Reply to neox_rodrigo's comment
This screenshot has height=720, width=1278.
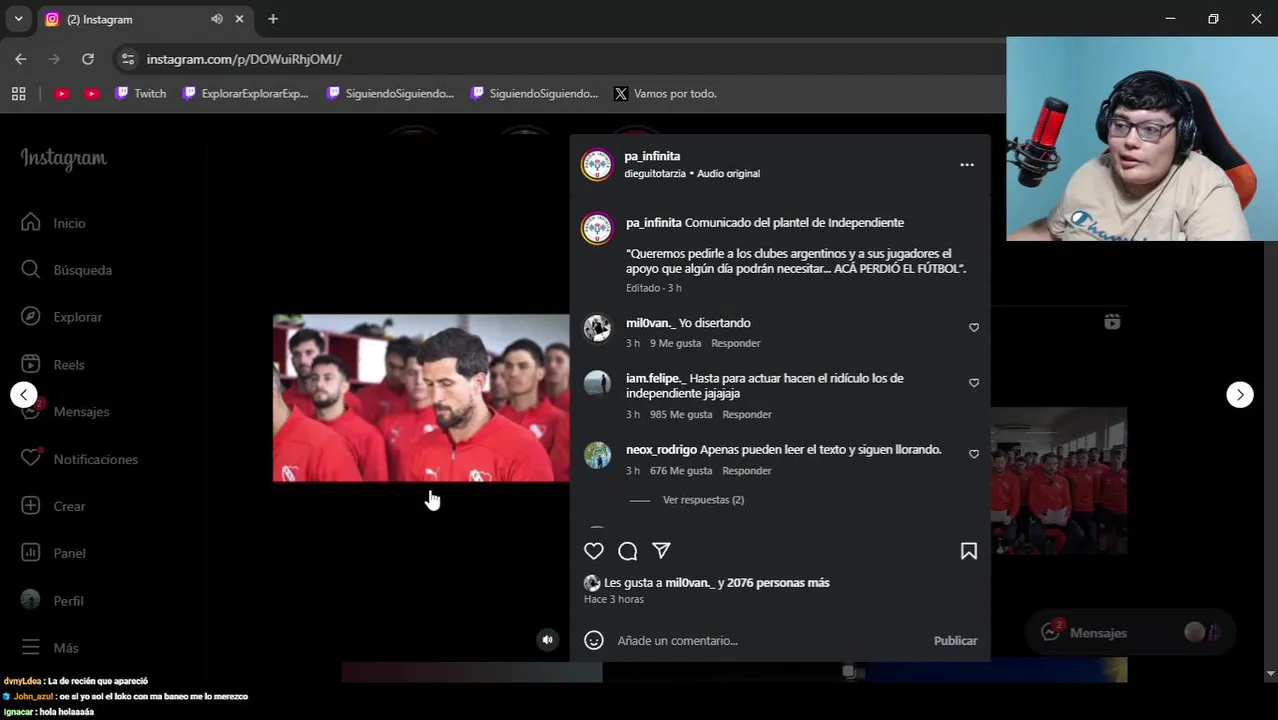coord(747,470)
